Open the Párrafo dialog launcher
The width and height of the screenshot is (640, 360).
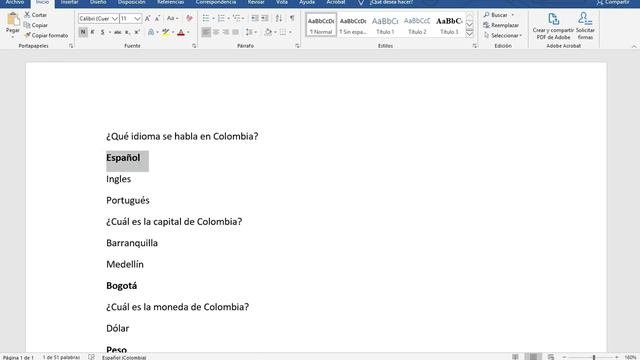[297, 46]
